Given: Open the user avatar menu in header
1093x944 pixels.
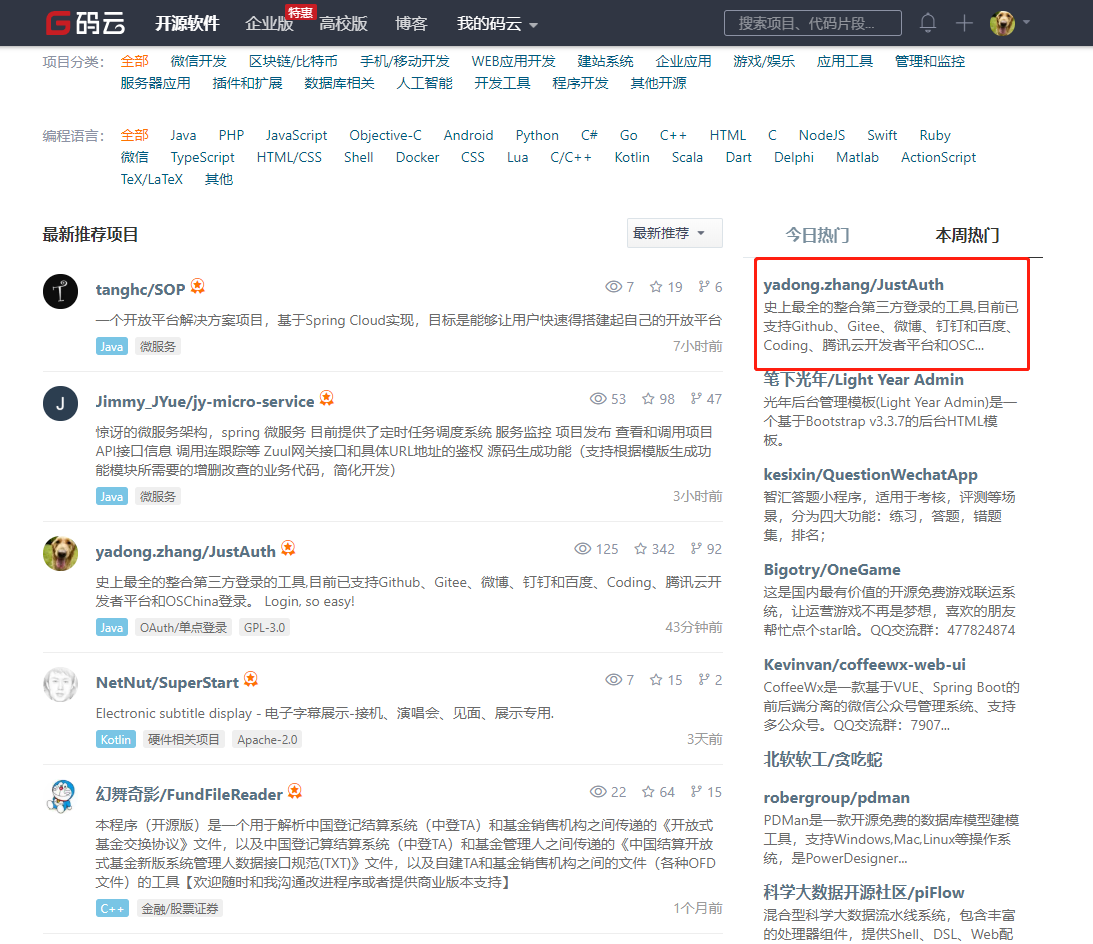Looking at the screenshot, I should tap(1002, 23).
